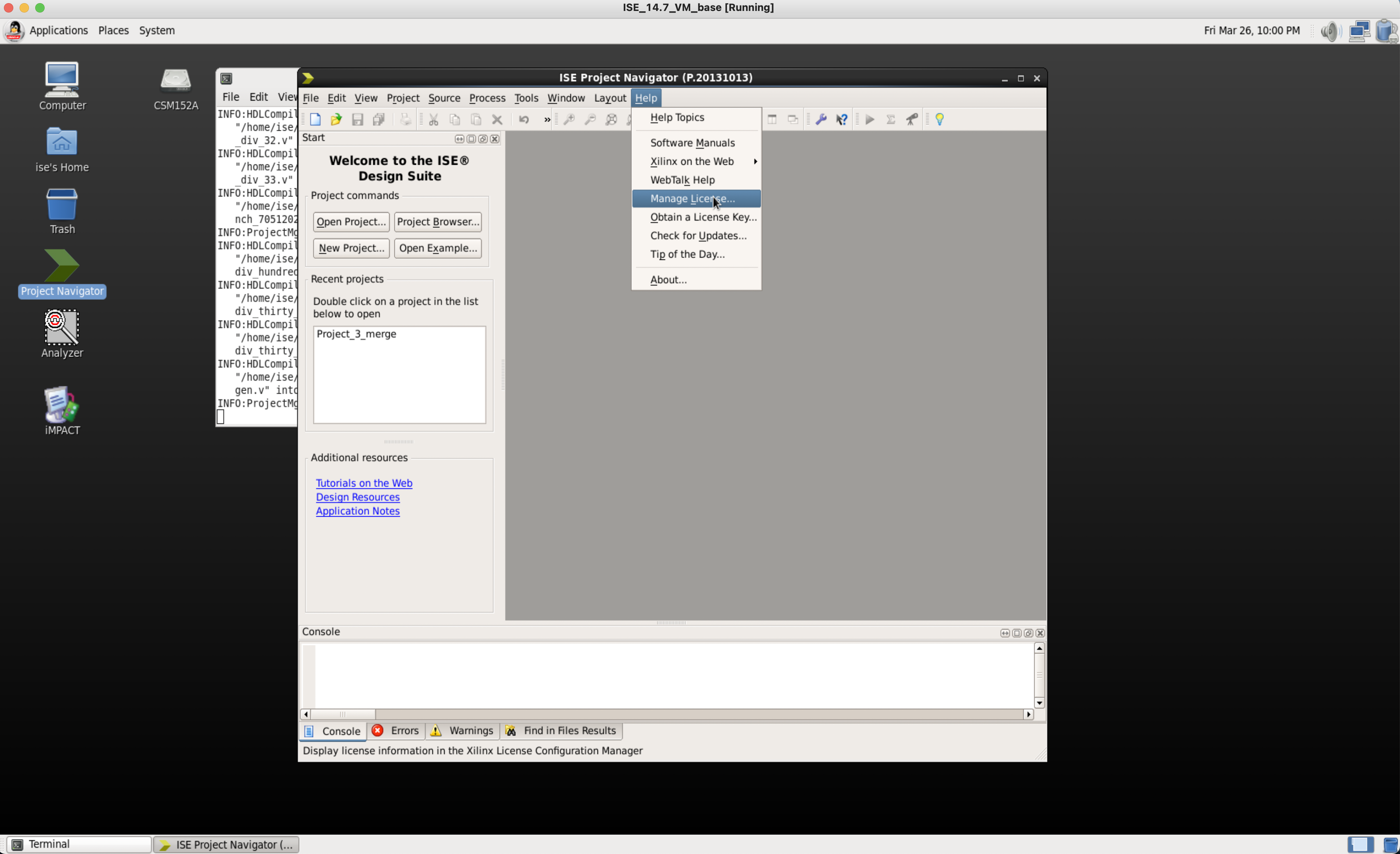Select About menu entry
The image size is (1400, 854).
[x=696, y=279]
